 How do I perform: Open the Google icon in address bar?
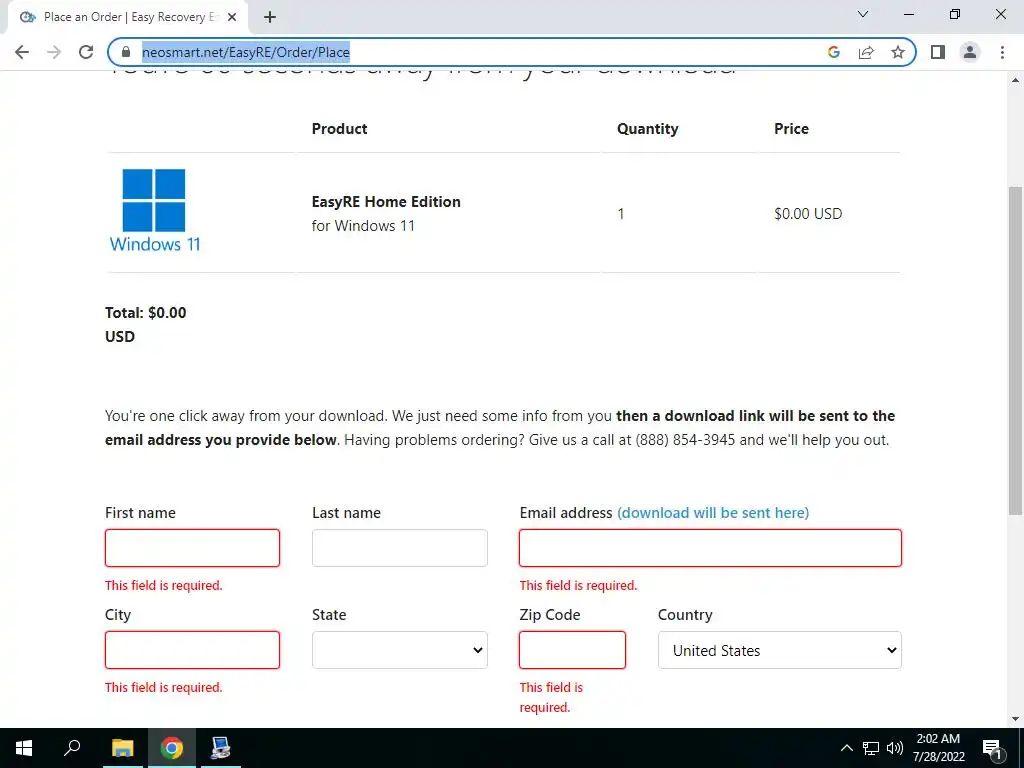point(833,52)
